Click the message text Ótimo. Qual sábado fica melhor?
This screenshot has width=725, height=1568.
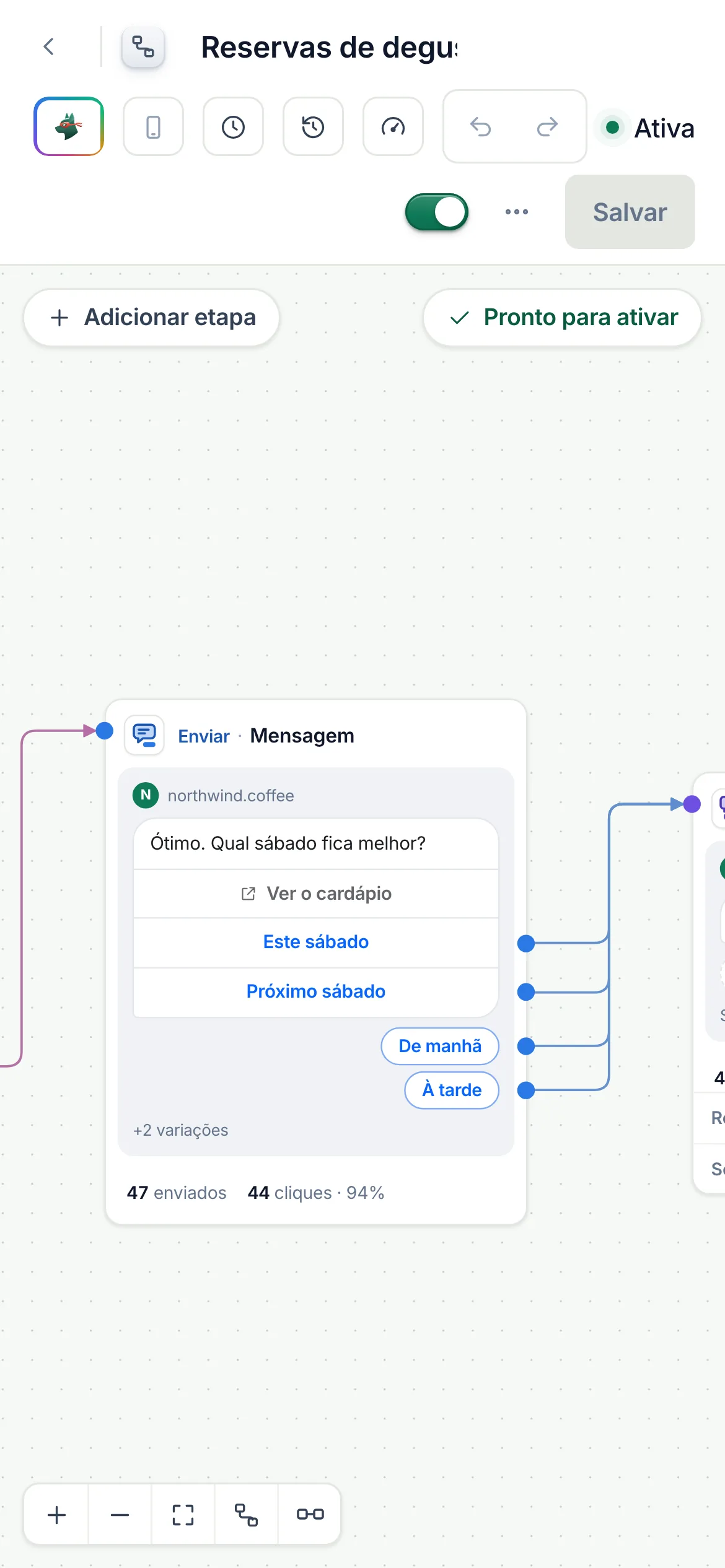(x=288, y=843)
